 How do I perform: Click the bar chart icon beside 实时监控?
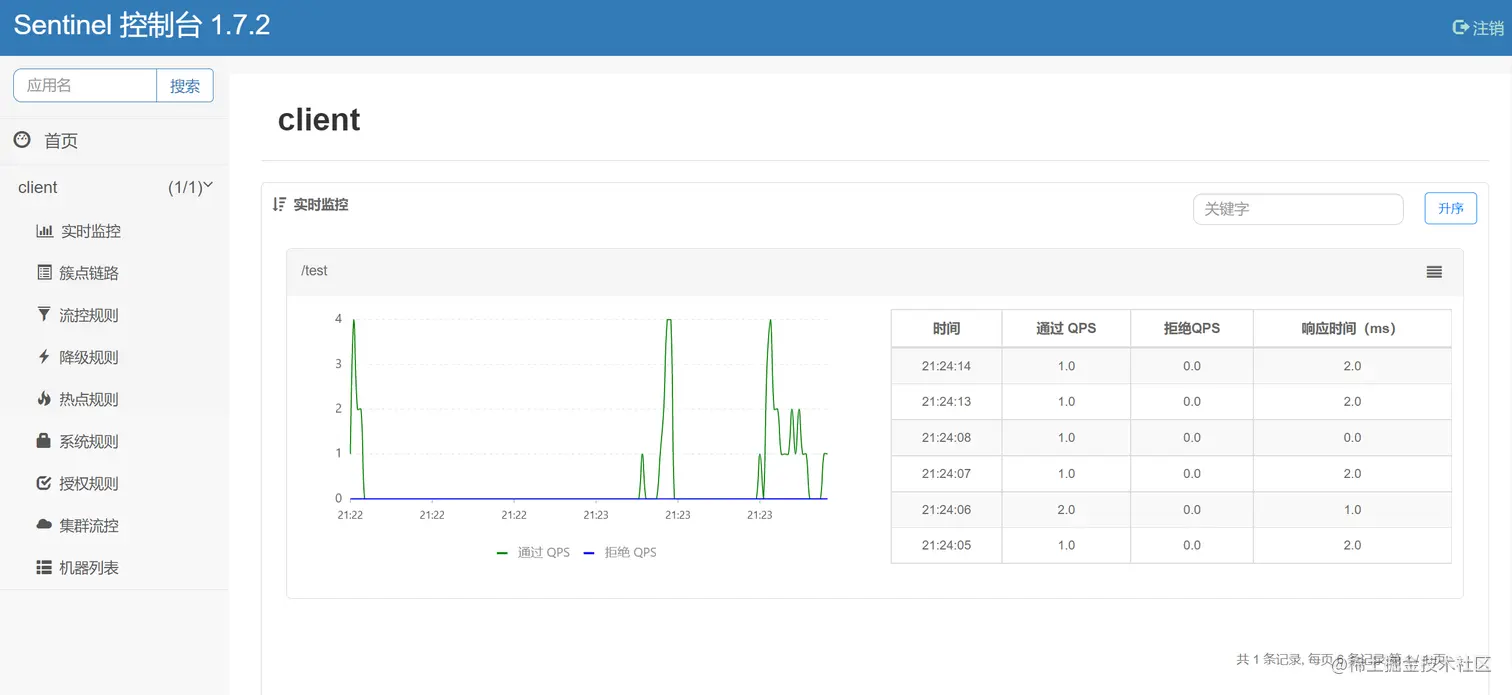pos(44,231)
